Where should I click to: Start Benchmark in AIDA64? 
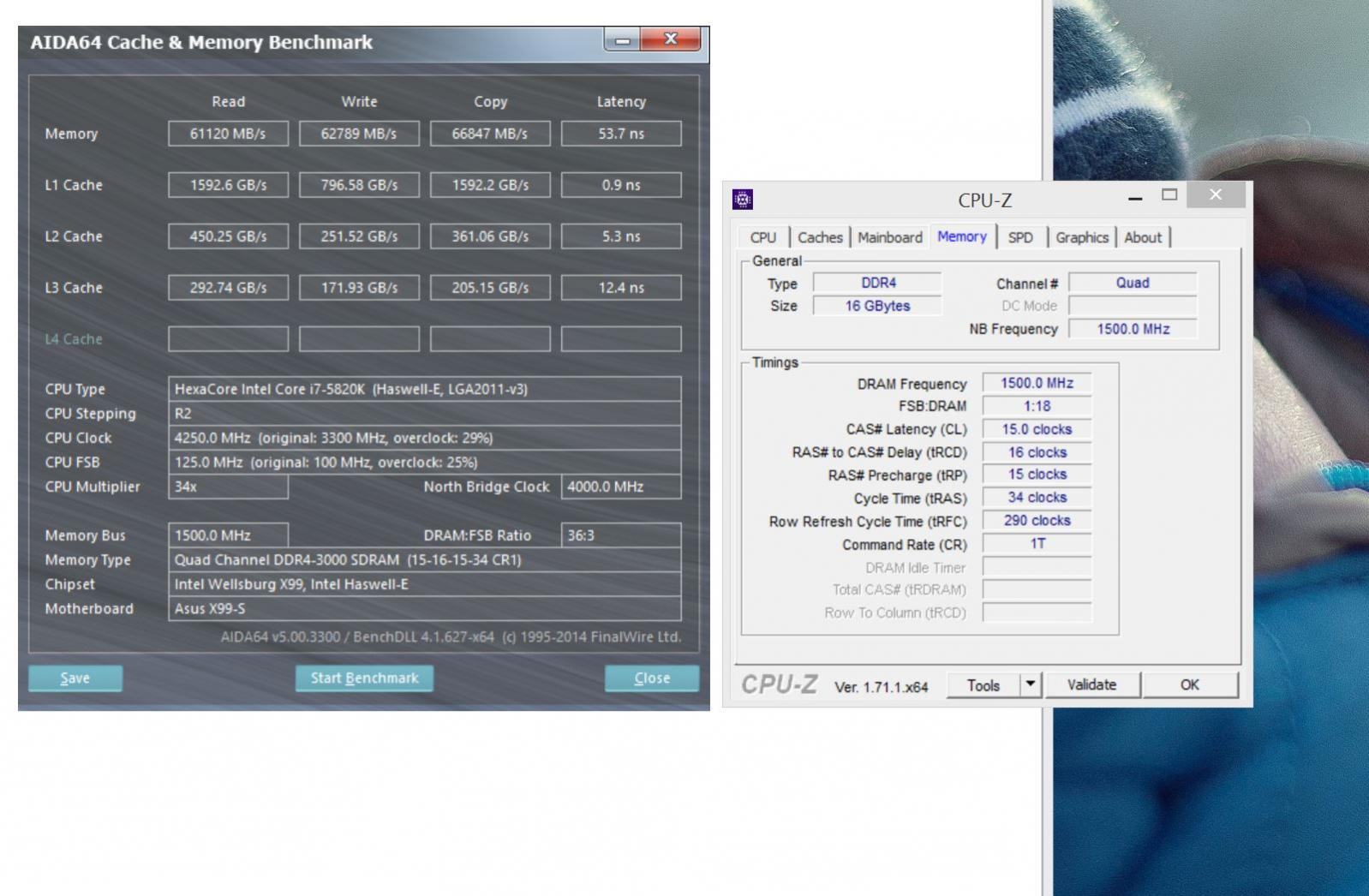click(x=364, y=678)
